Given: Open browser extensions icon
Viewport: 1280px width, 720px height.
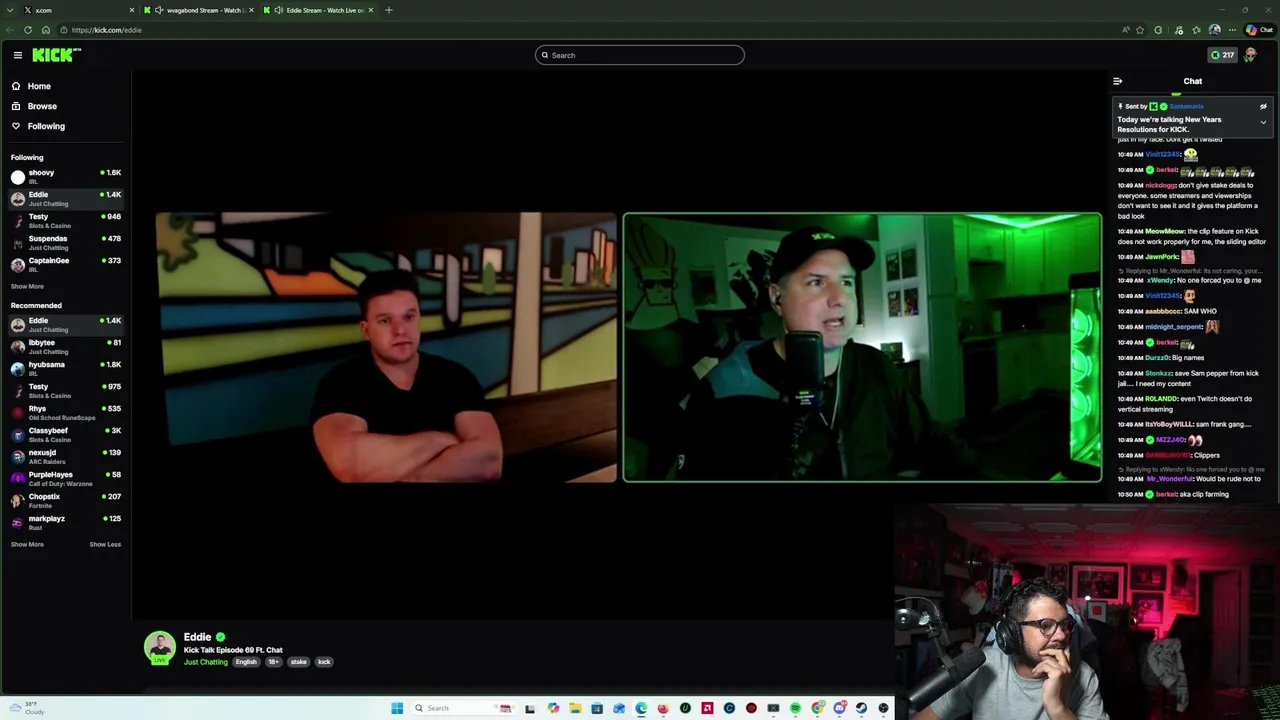Looking at the screenshot, I should click(1158, 30).
